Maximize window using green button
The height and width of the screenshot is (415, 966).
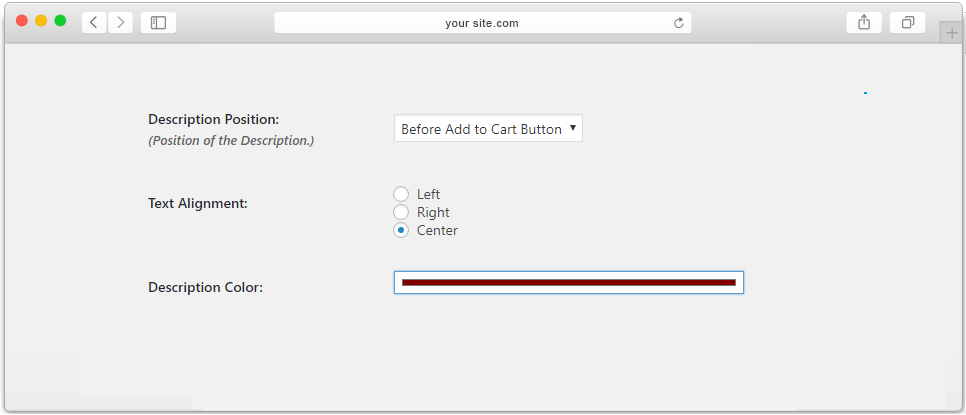point(60,20)
